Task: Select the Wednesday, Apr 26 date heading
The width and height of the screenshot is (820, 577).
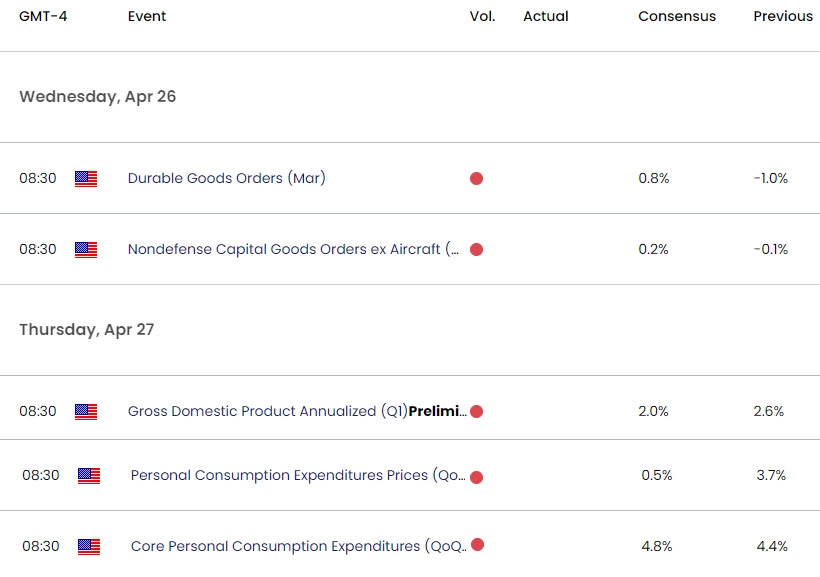Action: click(98, 97)
